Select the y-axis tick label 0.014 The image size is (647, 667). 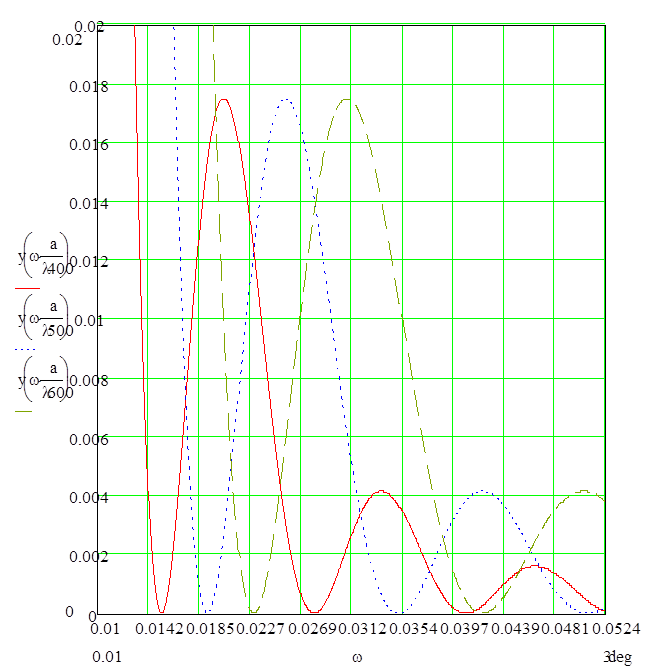pos(88,203)
